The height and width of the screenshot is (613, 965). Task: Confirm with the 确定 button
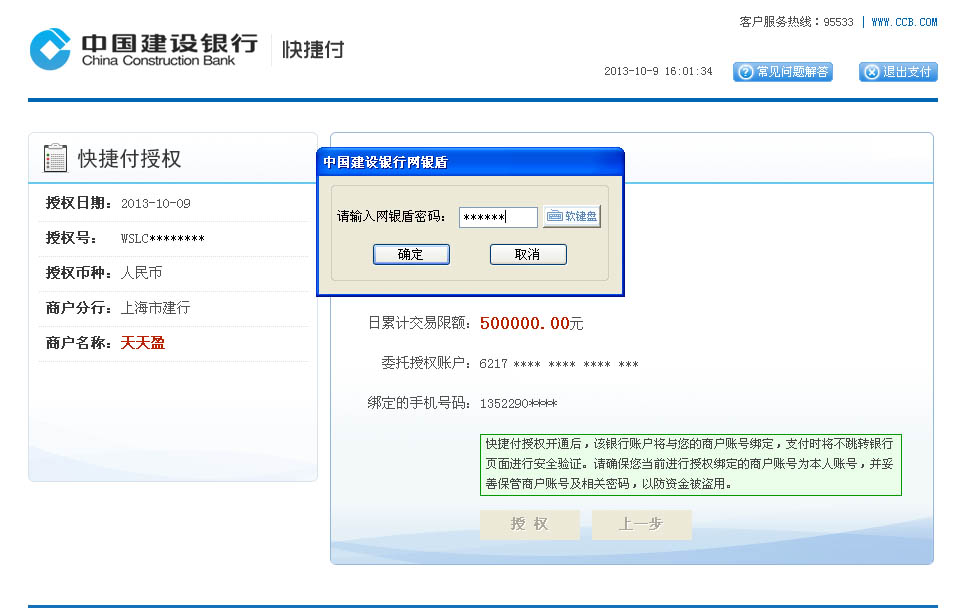pyautogui.click(x=411, y=254)
